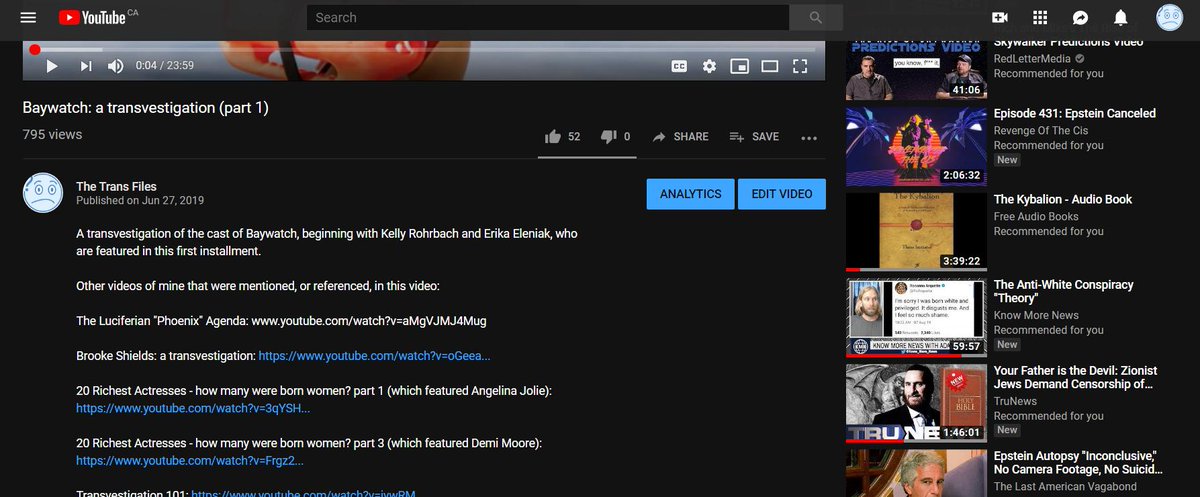
Task: Open the link ending v=Frgz2...
Action: 190,461
